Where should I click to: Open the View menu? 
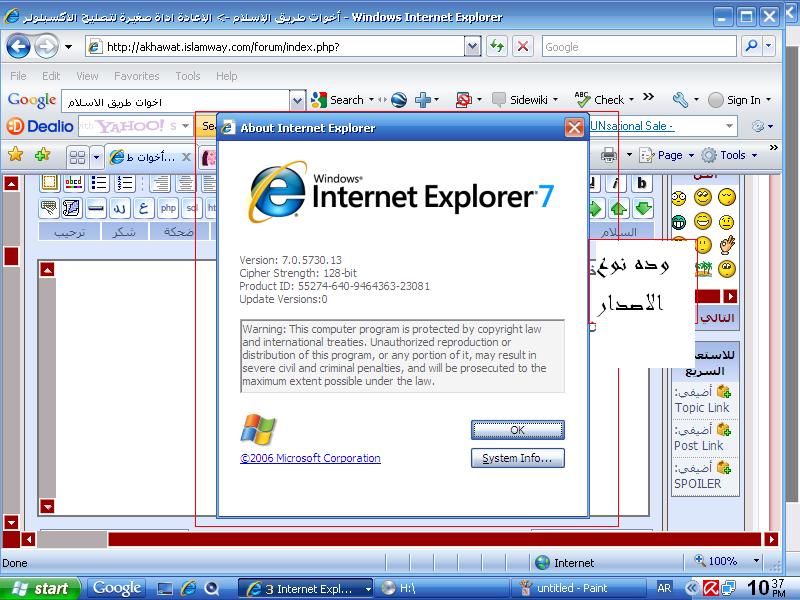87,76
